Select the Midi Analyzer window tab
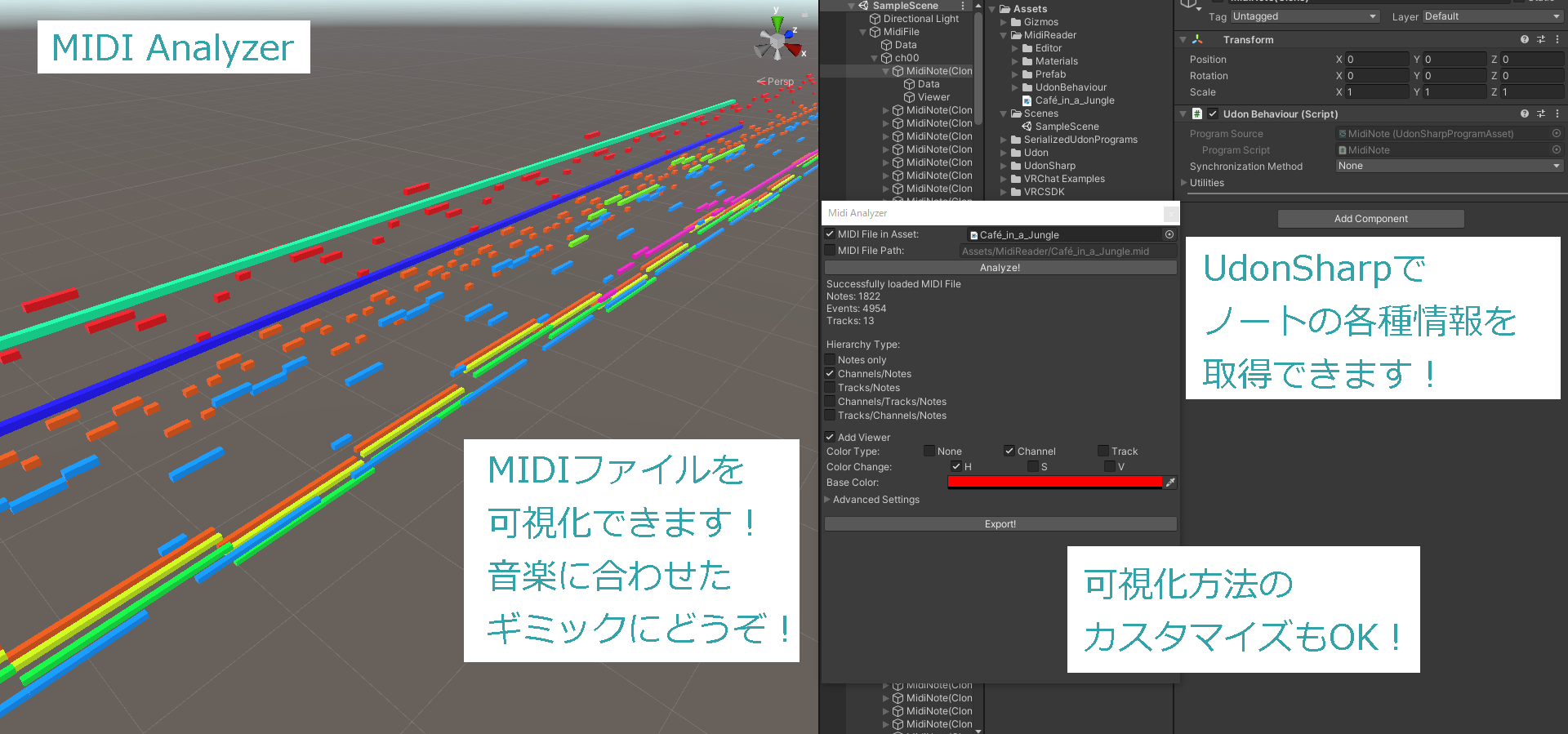This screenshot has width=1568, height=734. (857, 213)
